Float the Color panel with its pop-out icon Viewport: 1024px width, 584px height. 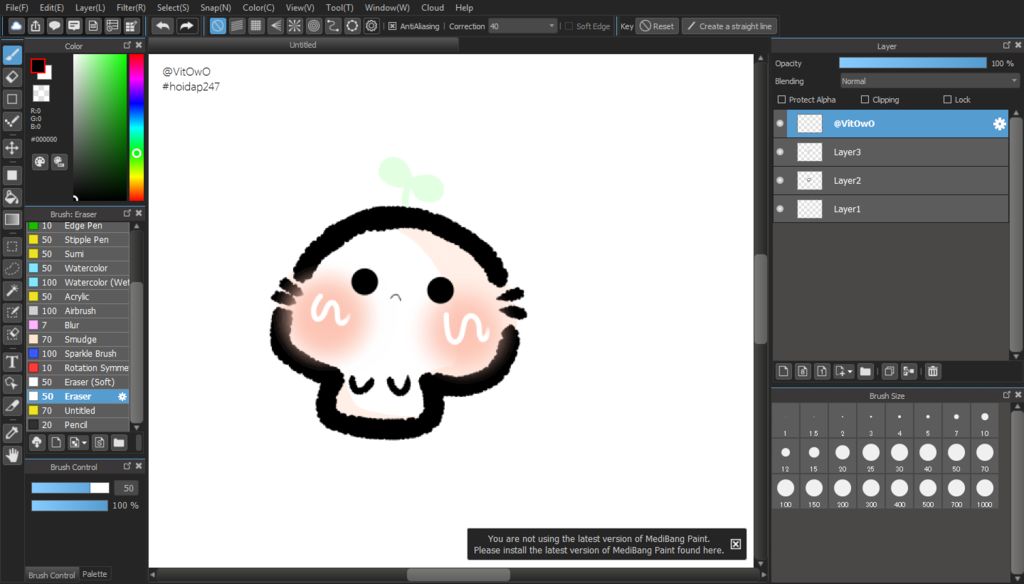[127, 45]
